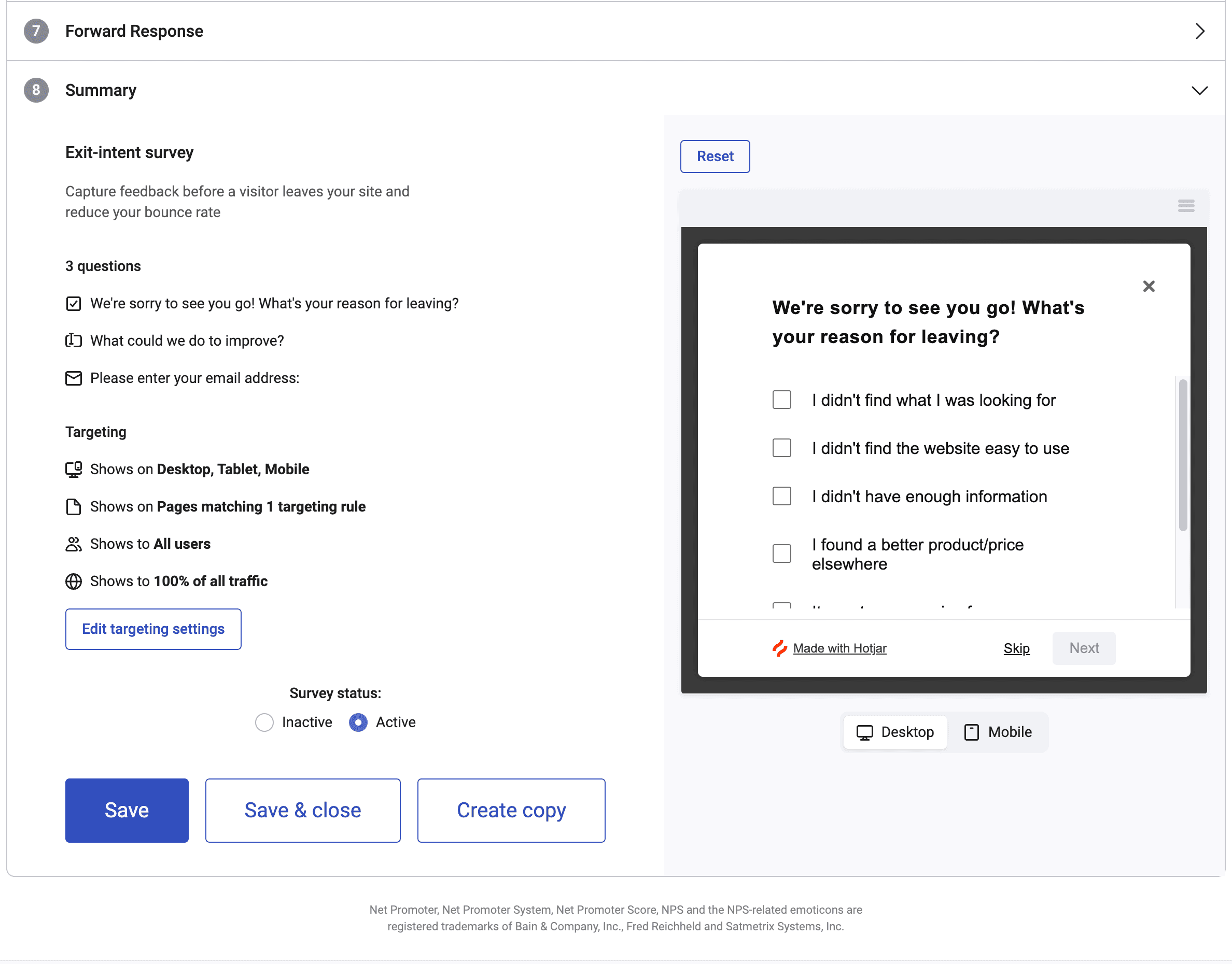
Task: Open step 7 Forward Response header
Action: [x=615, y=31]
